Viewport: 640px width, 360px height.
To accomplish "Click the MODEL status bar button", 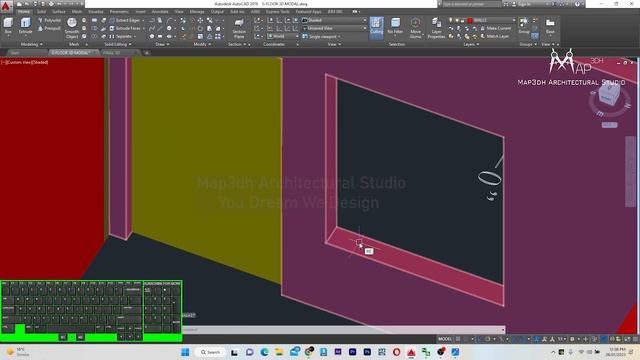I will click(x=445, y=339).
